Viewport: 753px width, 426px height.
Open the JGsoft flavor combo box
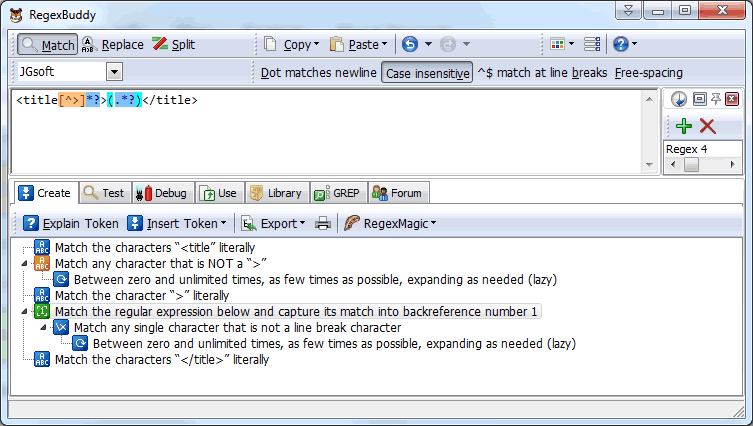pos(114,72)
